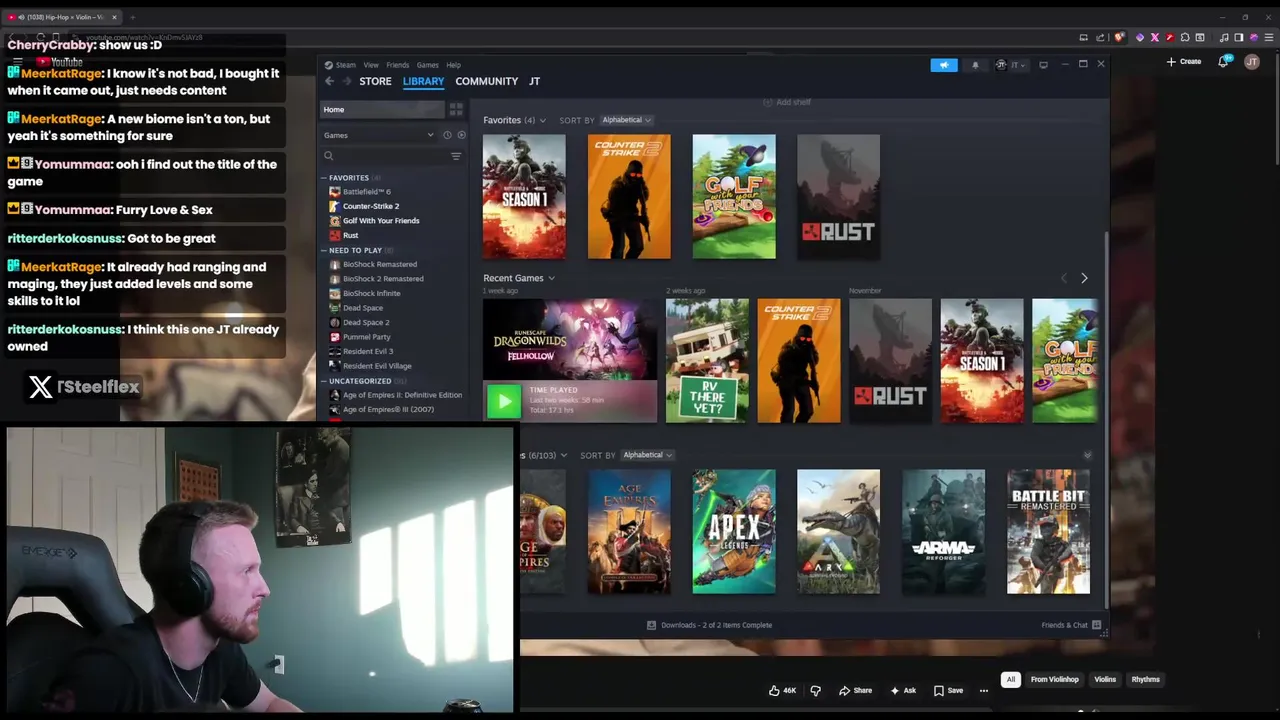Open the Friends menu
The image size is (1280, 720).
pos(398,65)
